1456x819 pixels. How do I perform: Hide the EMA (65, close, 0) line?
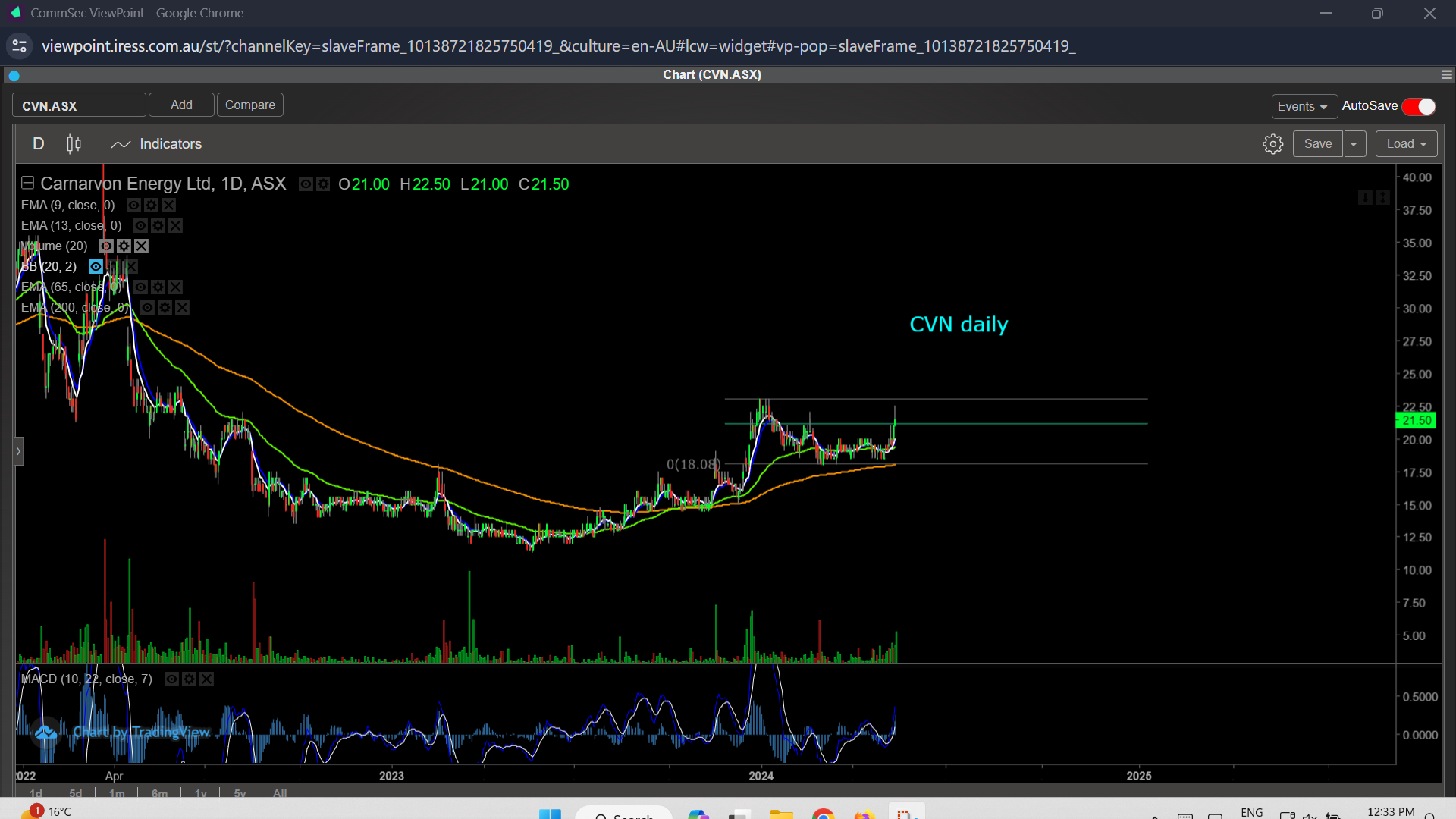pos(140,287)
